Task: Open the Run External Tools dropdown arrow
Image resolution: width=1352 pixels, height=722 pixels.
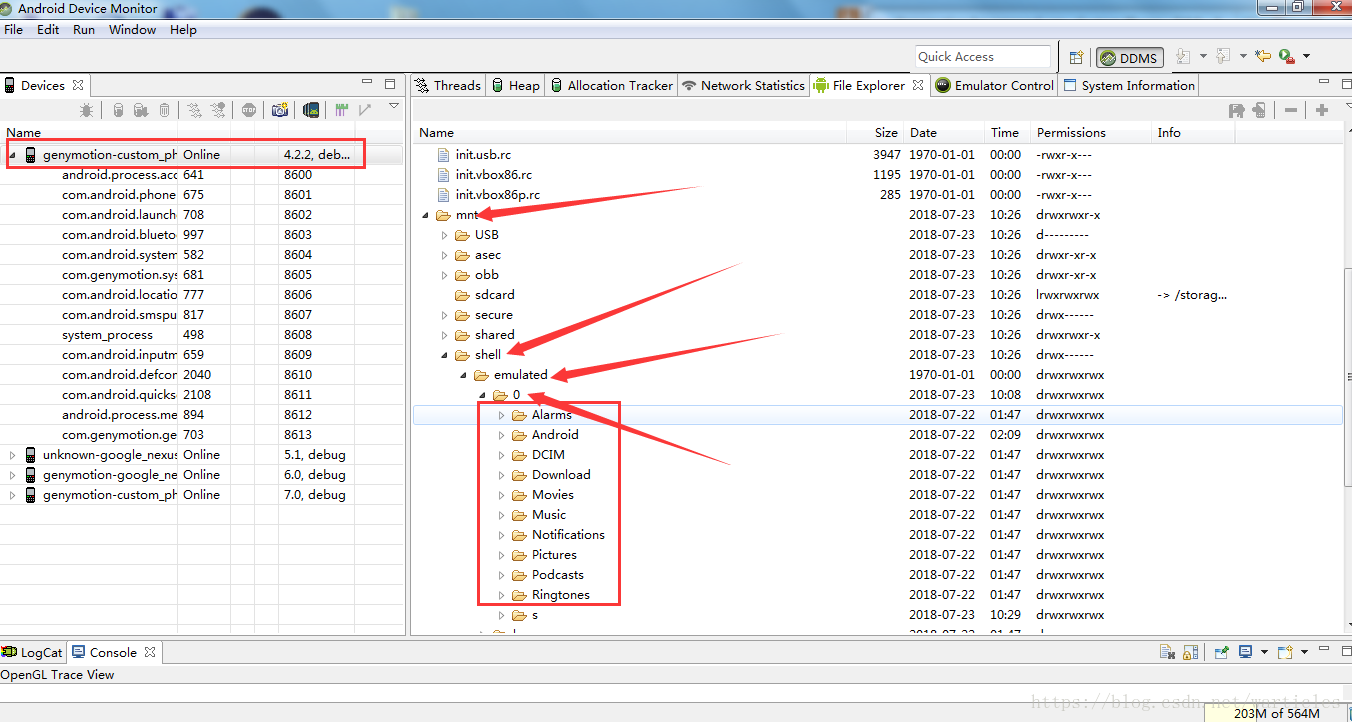Action: pos(1306,57)
